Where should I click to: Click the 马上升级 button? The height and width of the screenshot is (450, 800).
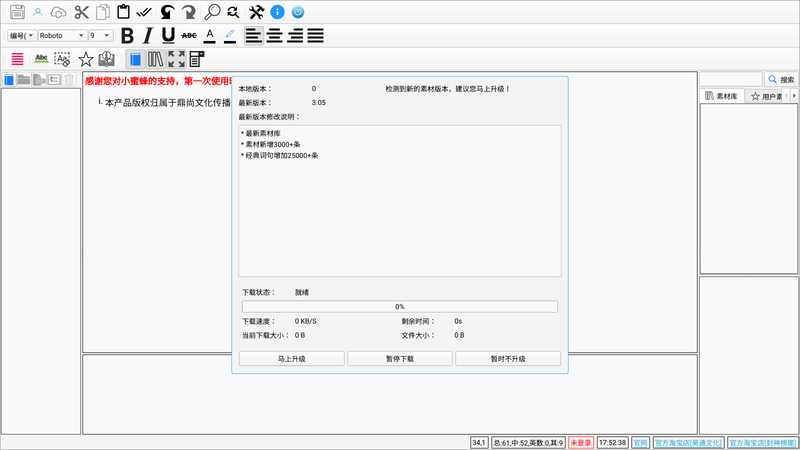(x=291, y=358)
